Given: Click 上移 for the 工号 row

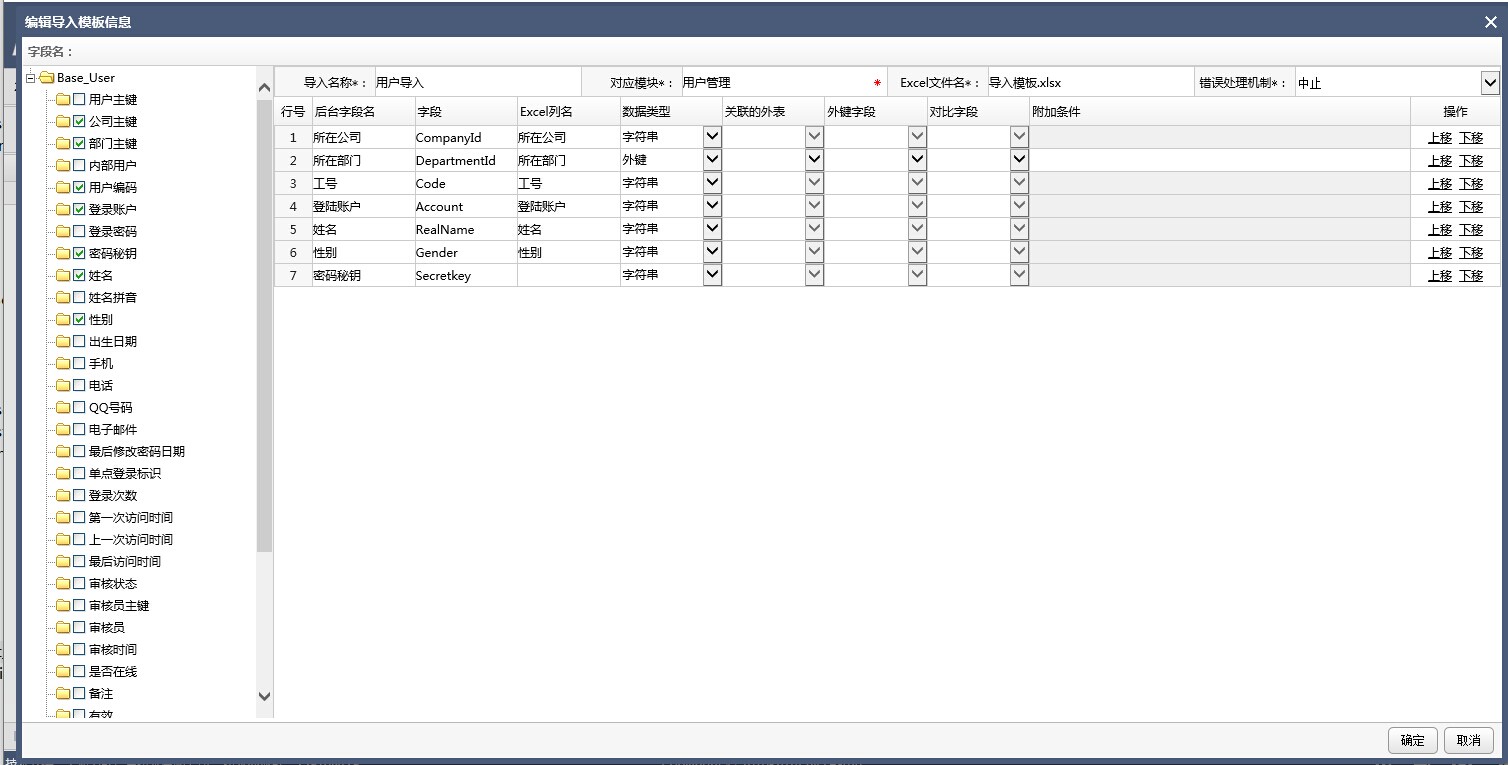Looking at the screenshot, I should click(1439, 184).
